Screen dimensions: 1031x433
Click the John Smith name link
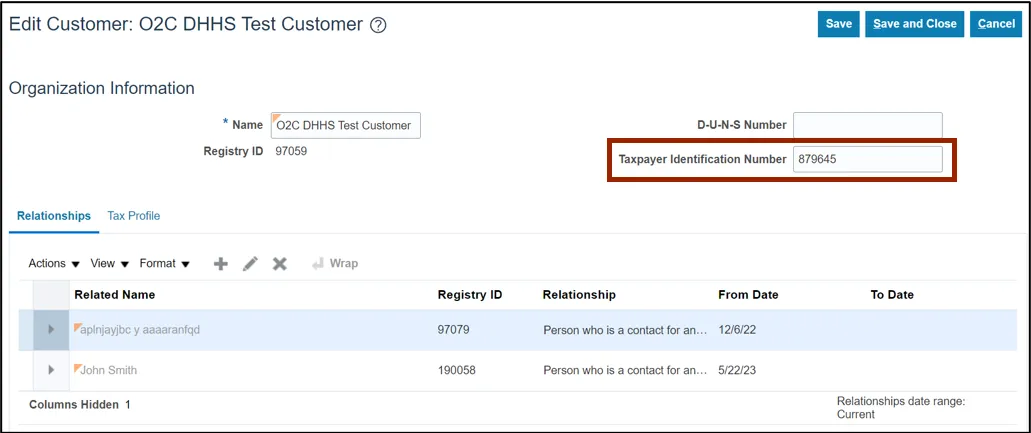(108, 370)
